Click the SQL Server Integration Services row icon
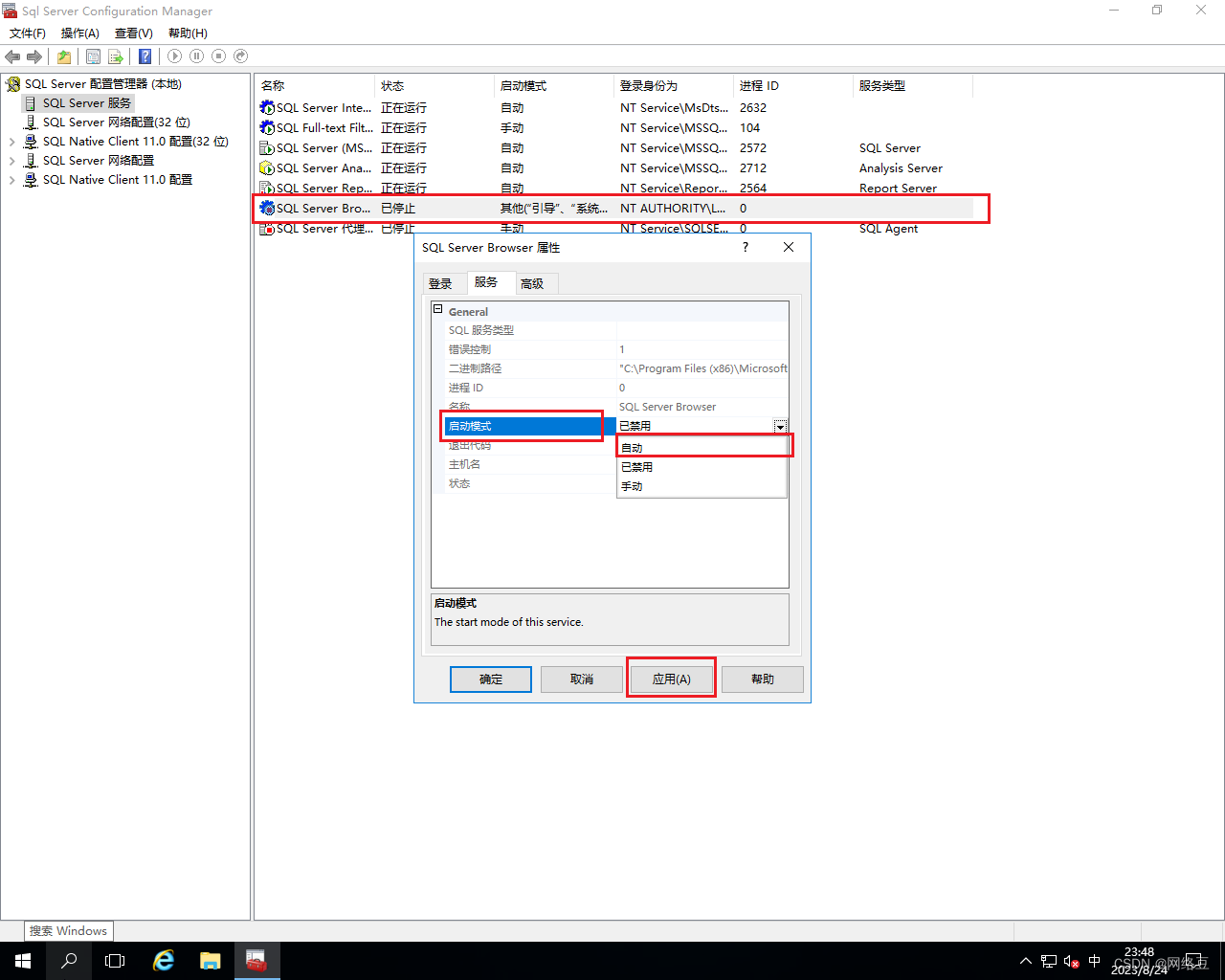Image resolution: width=1225 pixels, height=980 pixels. (267, 108)
